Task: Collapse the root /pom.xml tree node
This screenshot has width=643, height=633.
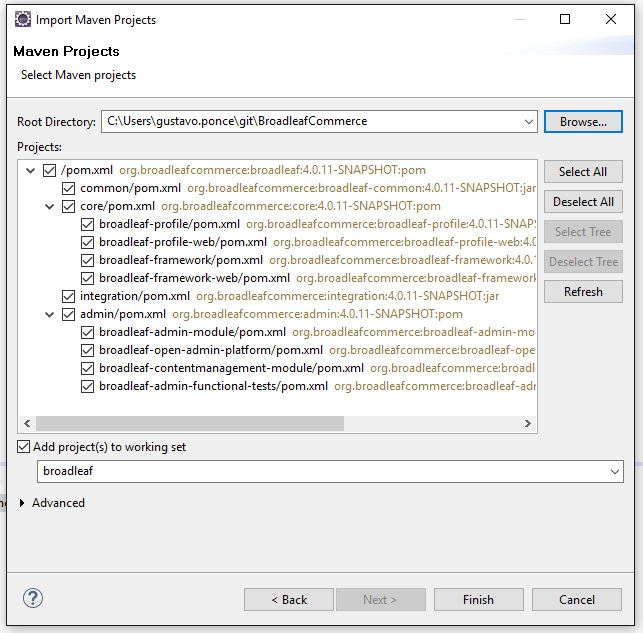Action: pos(31,170)
